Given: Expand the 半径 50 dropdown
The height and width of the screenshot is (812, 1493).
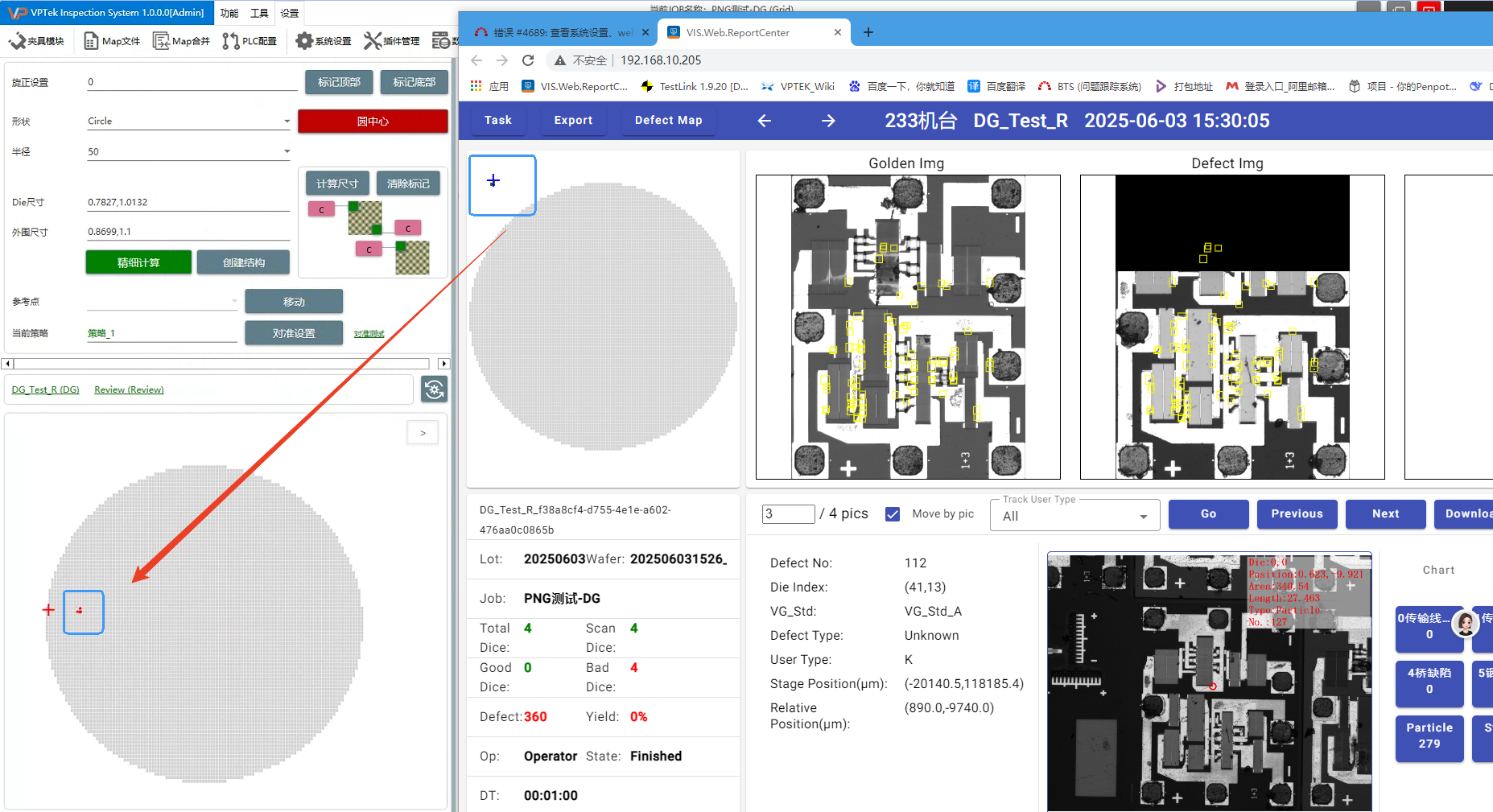Looking at the screenshot, I should [x=287, y=152].
